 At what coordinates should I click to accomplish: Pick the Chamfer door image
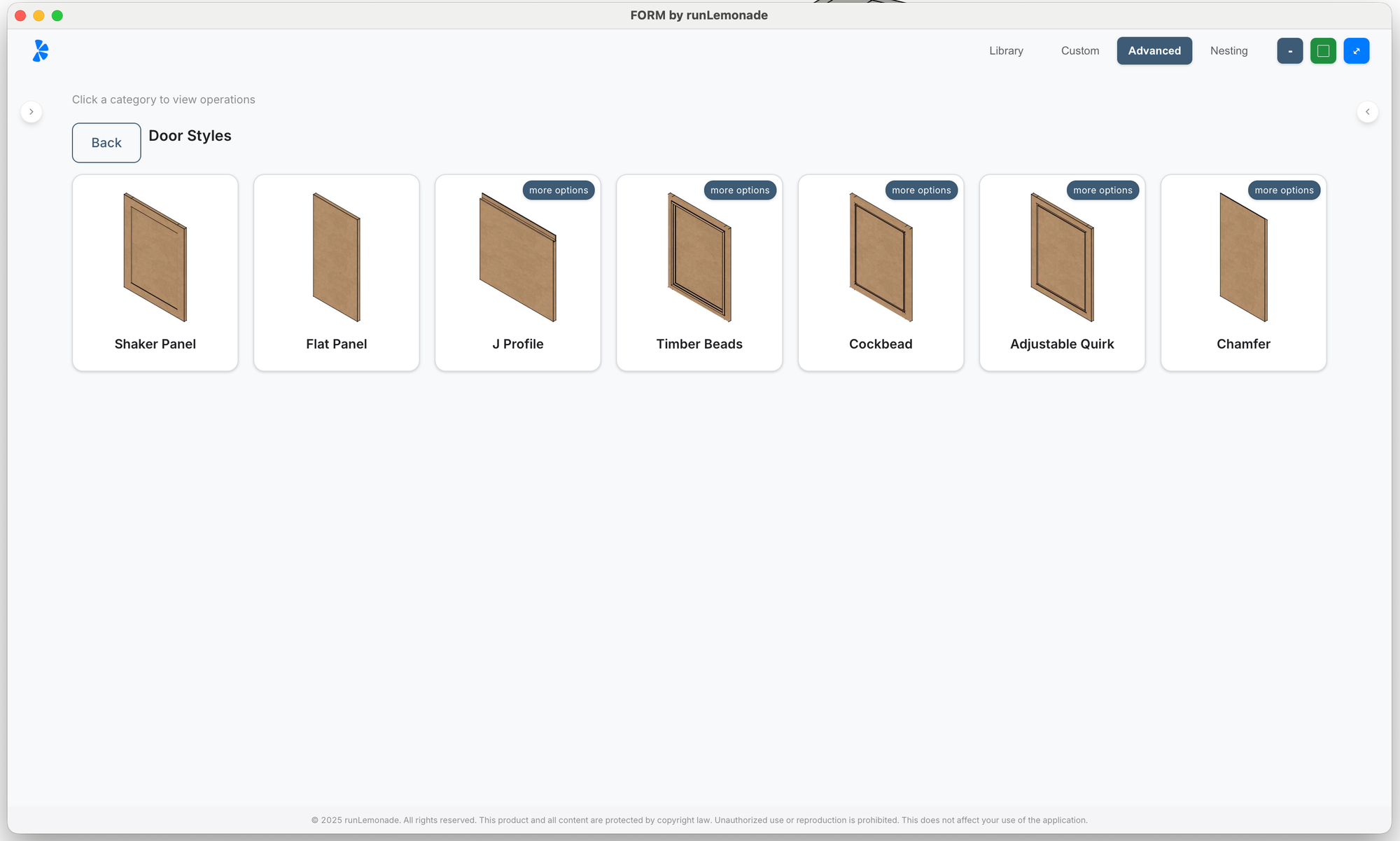coord(1243,257)
